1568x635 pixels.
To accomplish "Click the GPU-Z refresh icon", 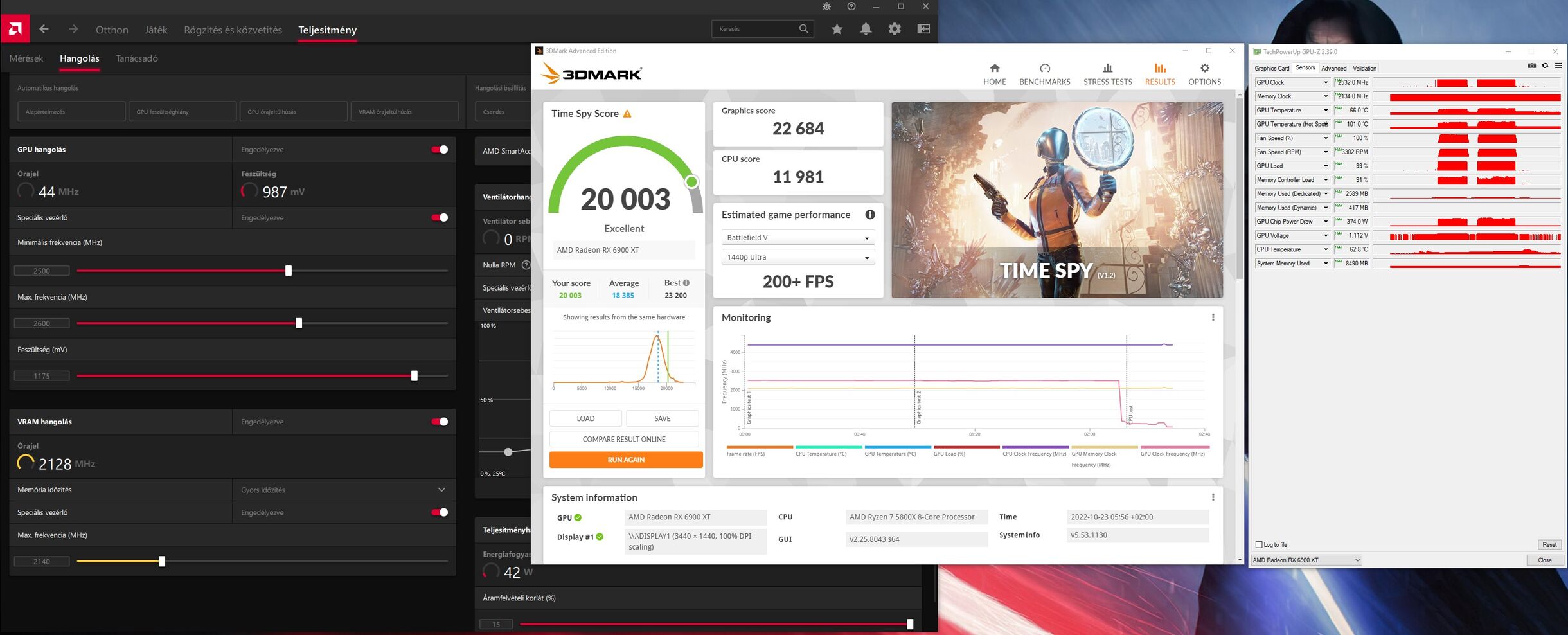I will (x=1545, y=66).
